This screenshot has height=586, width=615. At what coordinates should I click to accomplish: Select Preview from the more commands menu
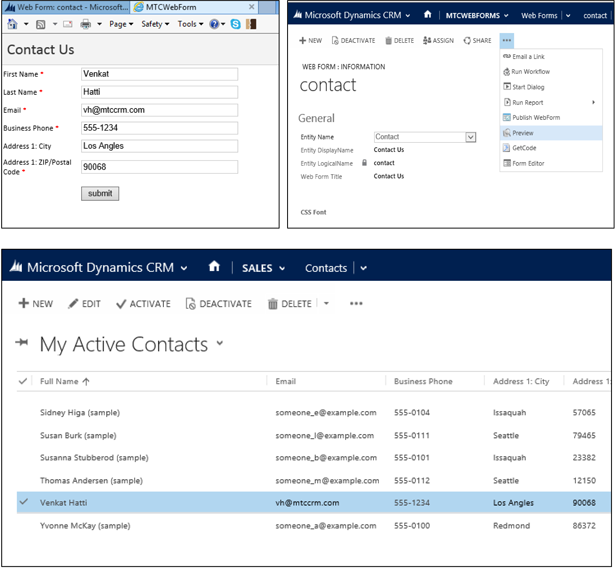point(524,132)
